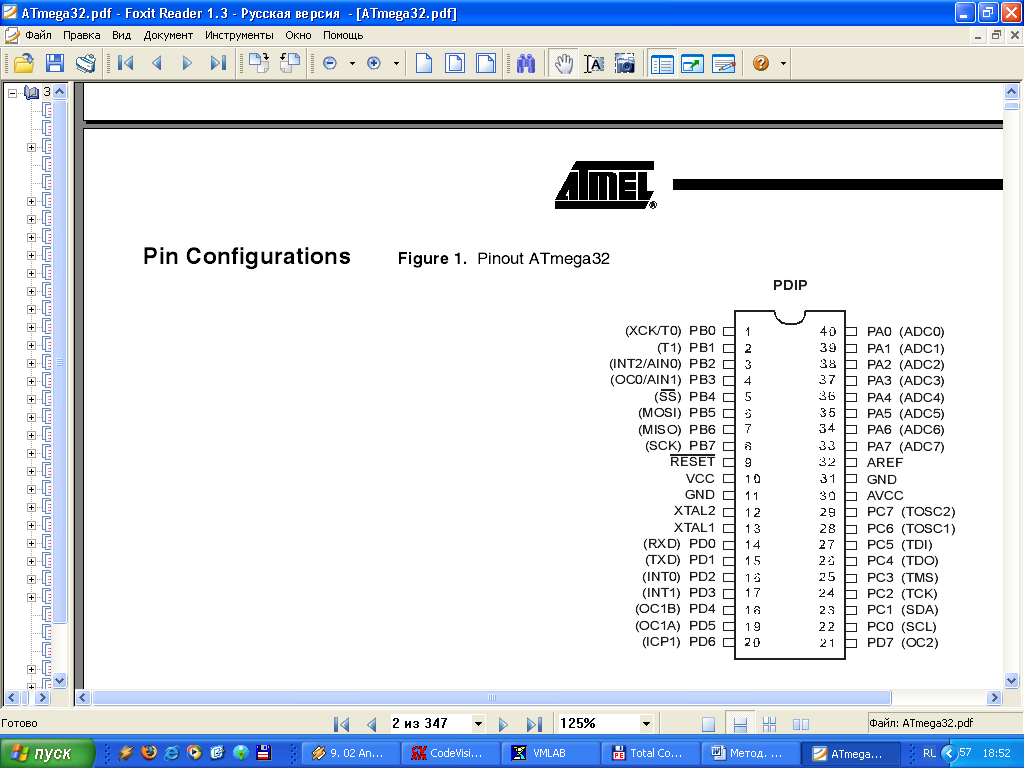This screenshot has height=768, width=1024.
Task: Click the zoom in plus icon
Action: (374, 63)
